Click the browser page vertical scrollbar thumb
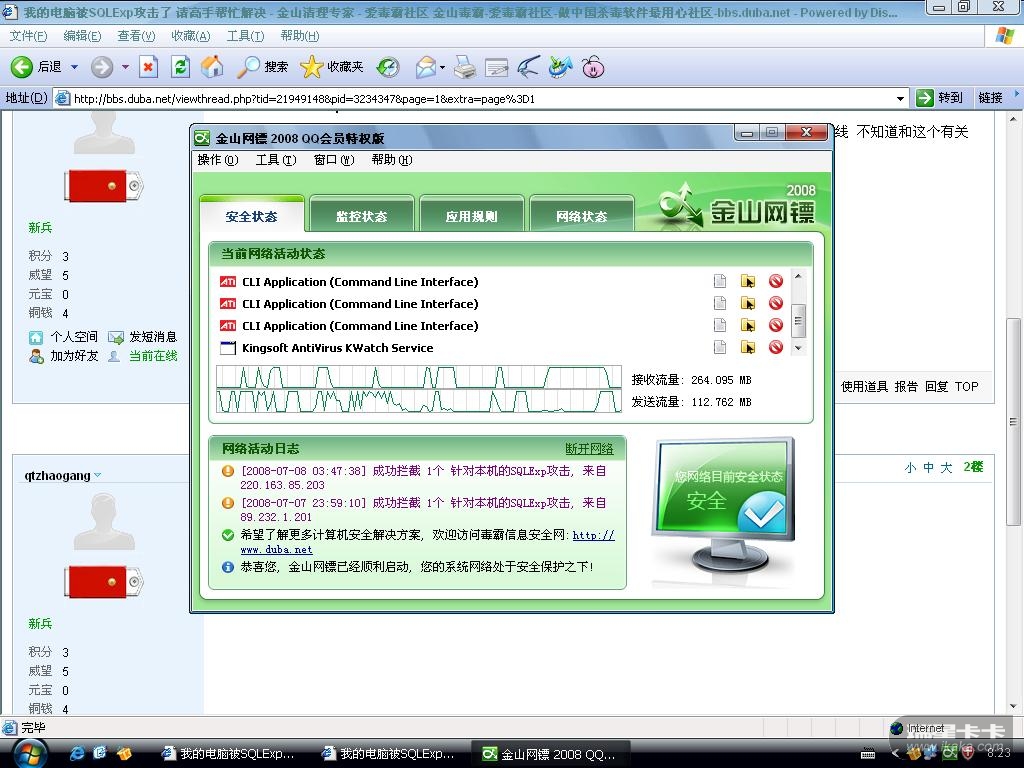This screenshot has height=768, width=1024. (1013, 422)
